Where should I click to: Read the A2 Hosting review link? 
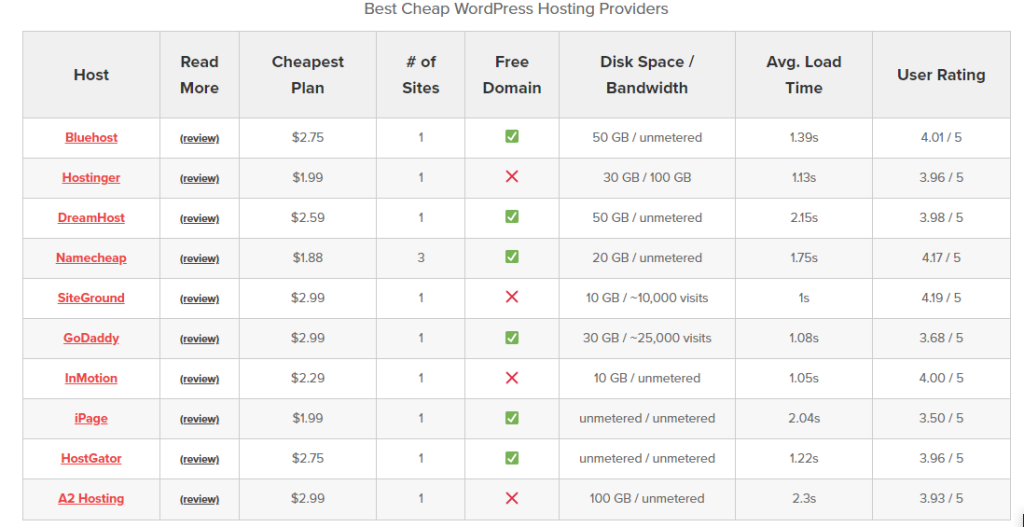200,499
